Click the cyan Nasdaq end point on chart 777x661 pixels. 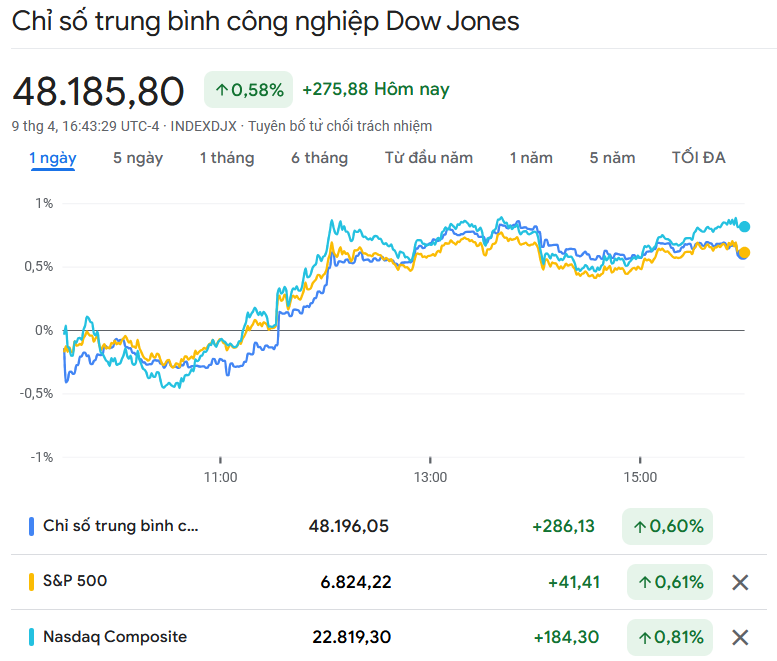(744, 227)
